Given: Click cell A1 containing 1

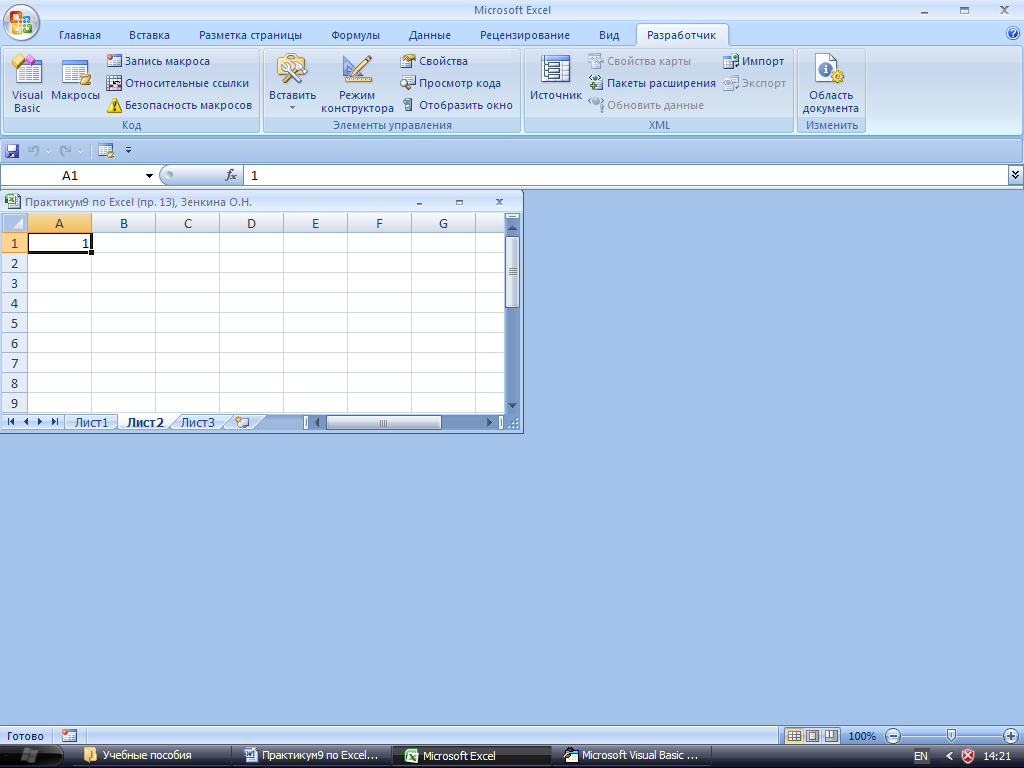Looking at the screenshot, I should (59, 243).
